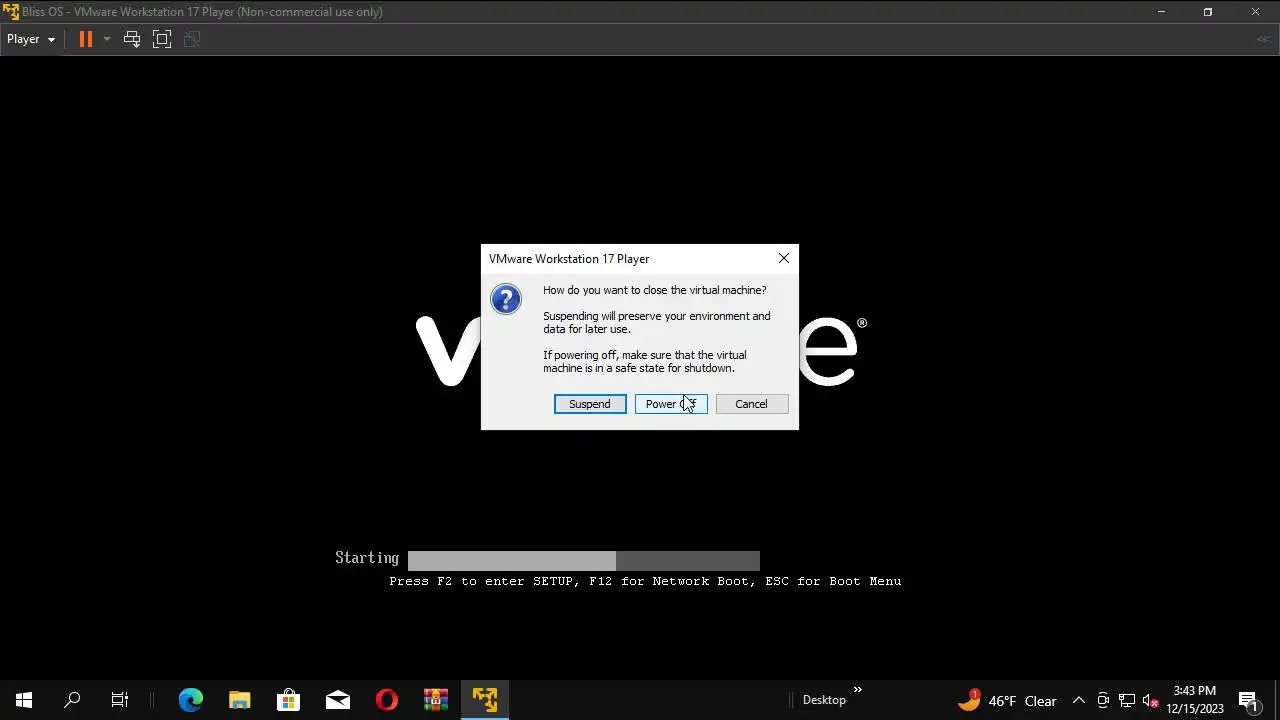Click the muted volume tray icon
1280x720 pixels.
pos(1151,700)
